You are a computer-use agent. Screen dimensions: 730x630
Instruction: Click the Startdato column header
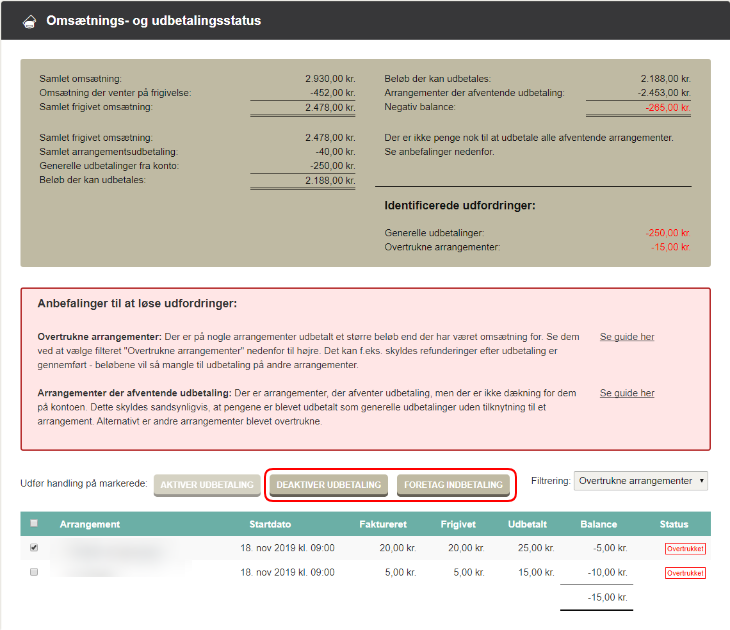point(271,524)
